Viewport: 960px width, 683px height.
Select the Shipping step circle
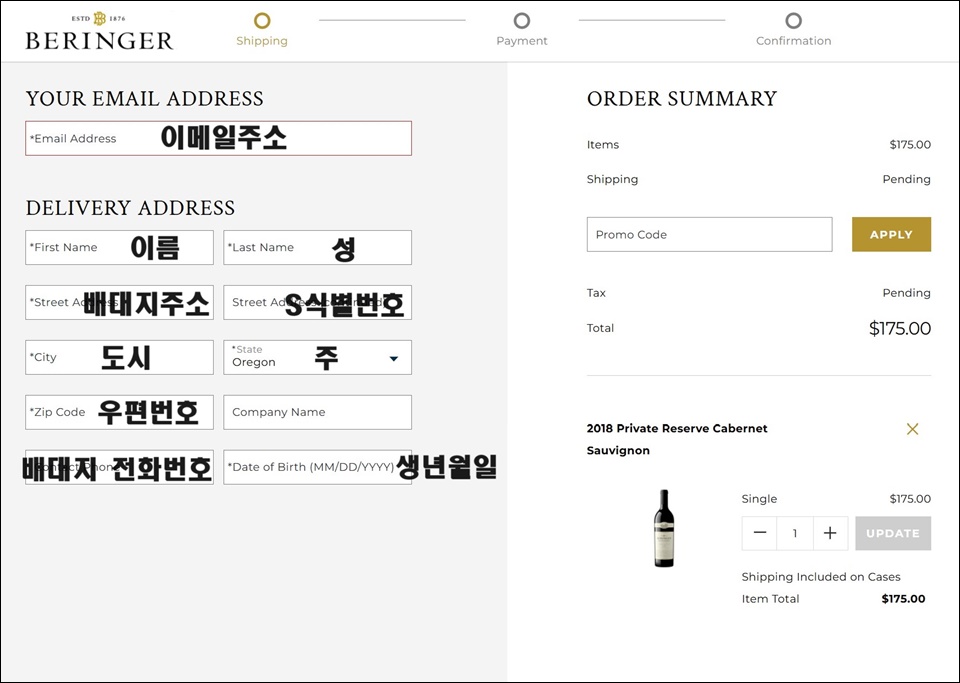(262, 21)
